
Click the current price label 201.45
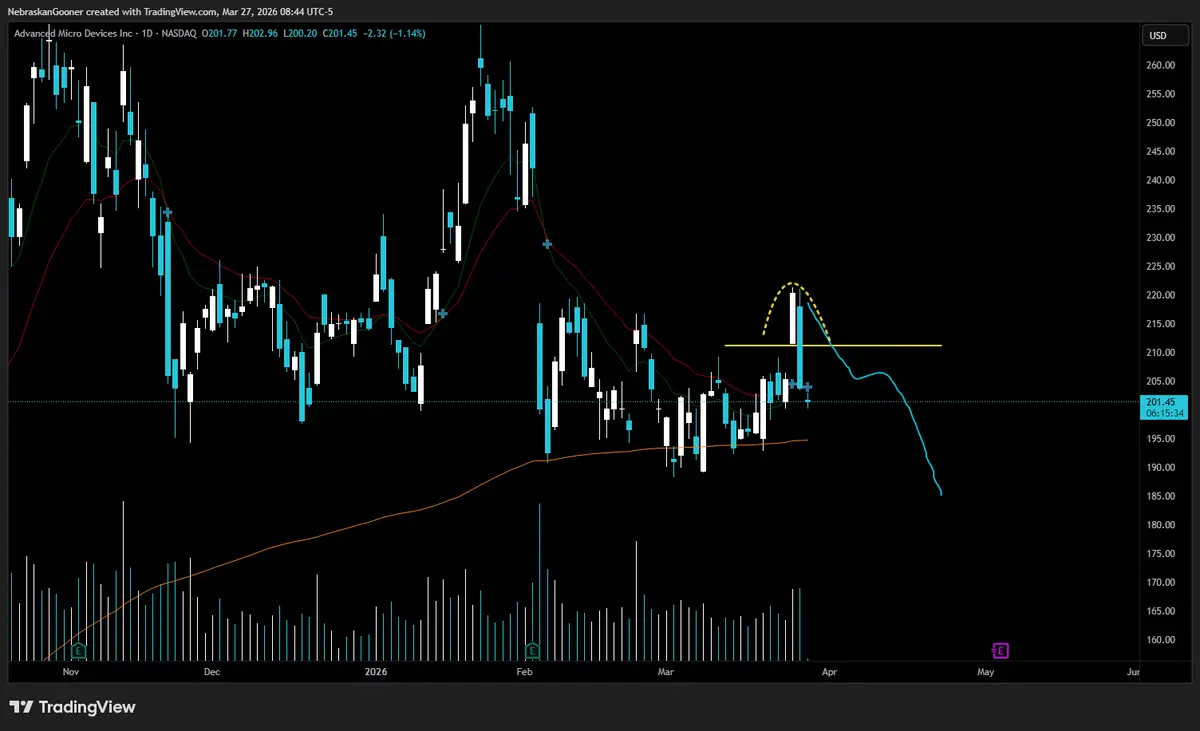(x=1163, y=401)
